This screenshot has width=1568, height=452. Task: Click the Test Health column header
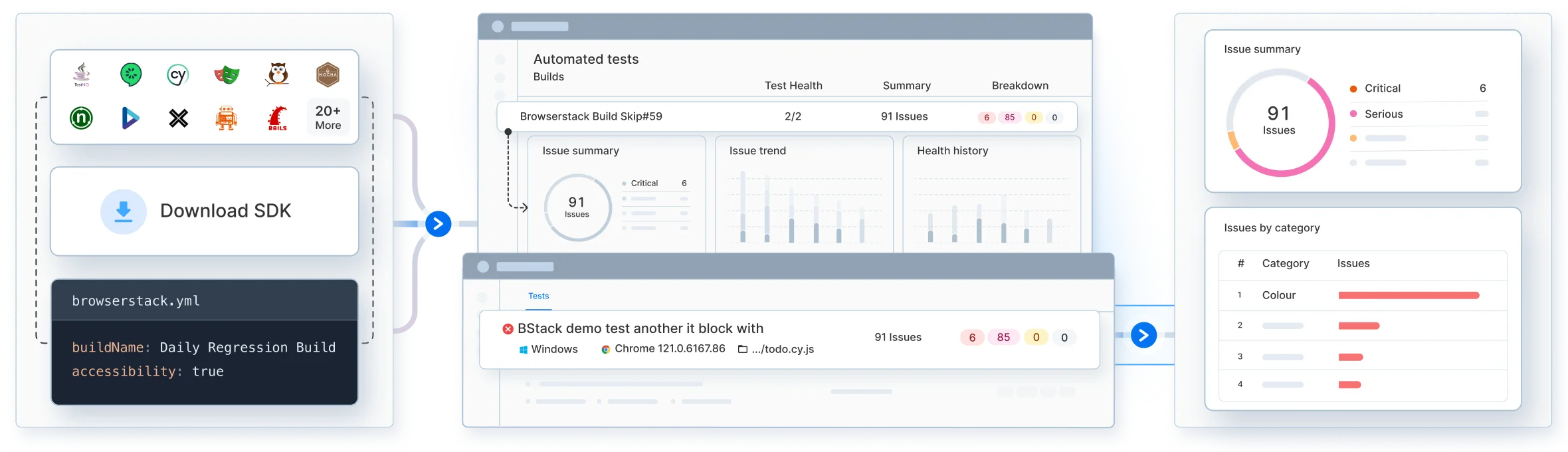click(x=793, y=86)
